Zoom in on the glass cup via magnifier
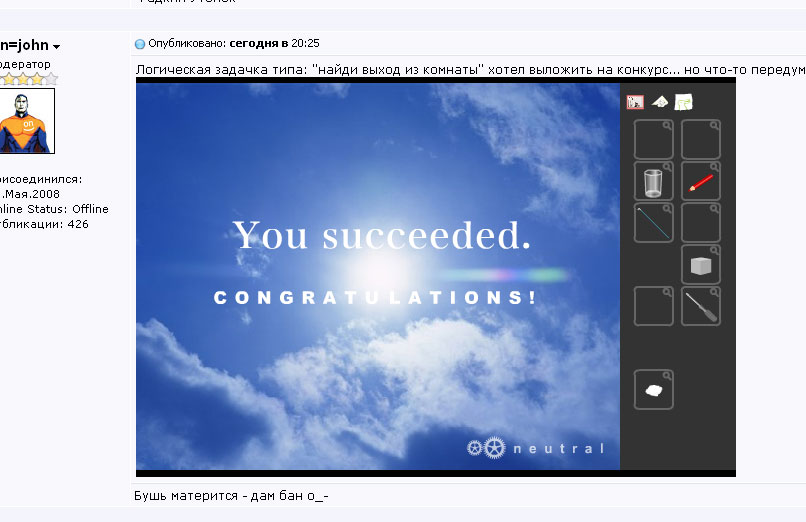Viewport: 806px width, 522px height. coord(667,166)
